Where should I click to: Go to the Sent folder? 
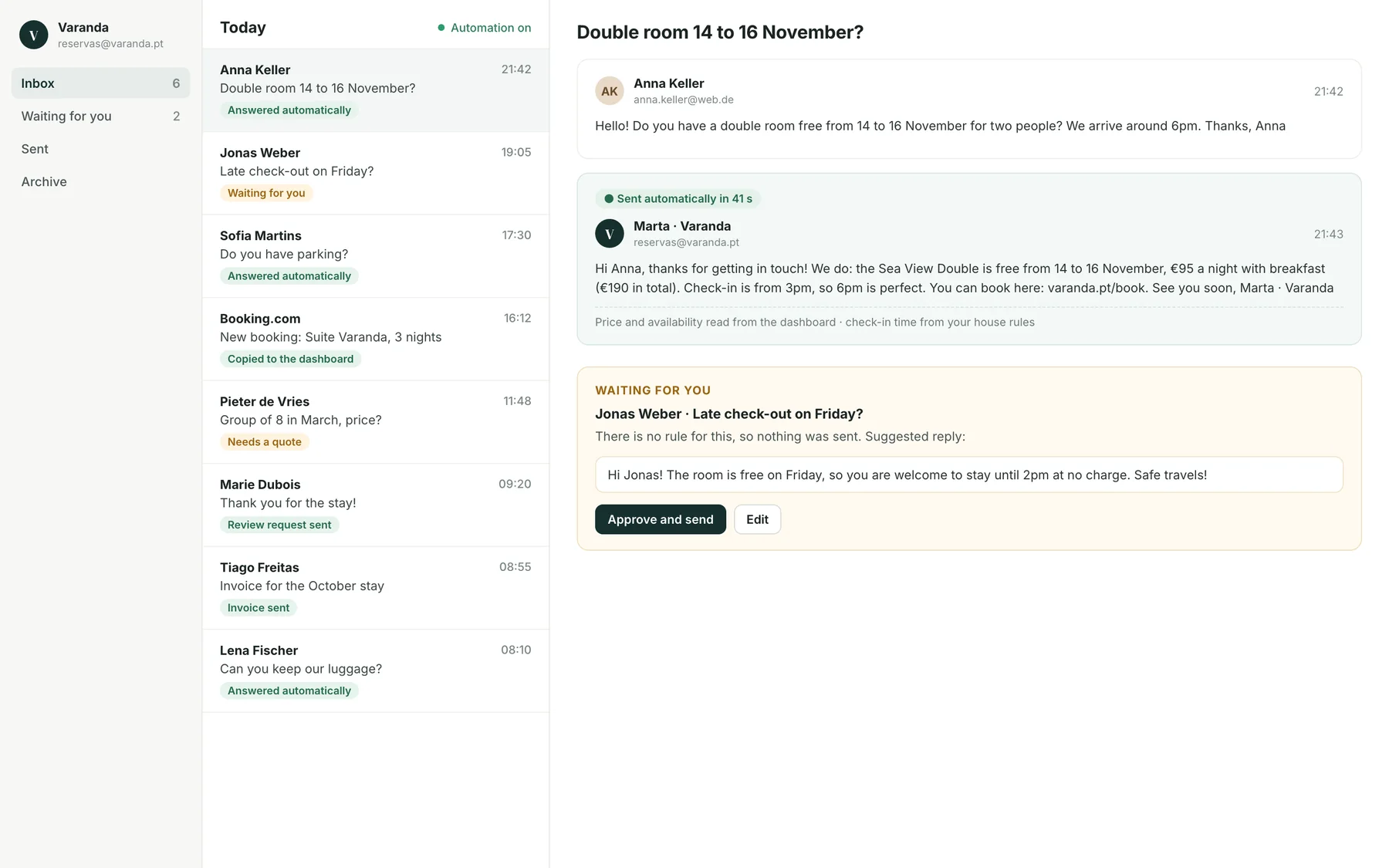tap(100, 149)
